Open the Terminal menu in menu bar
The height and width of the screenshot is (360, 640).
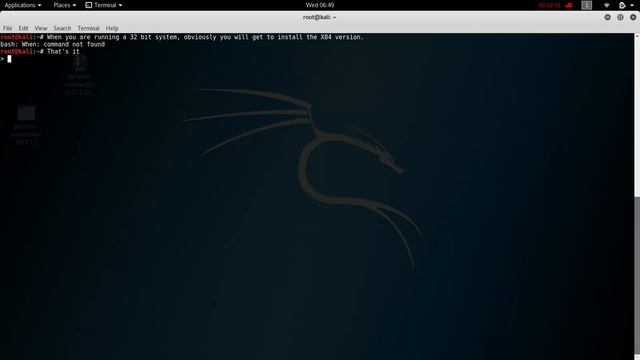tap(88, 28)
